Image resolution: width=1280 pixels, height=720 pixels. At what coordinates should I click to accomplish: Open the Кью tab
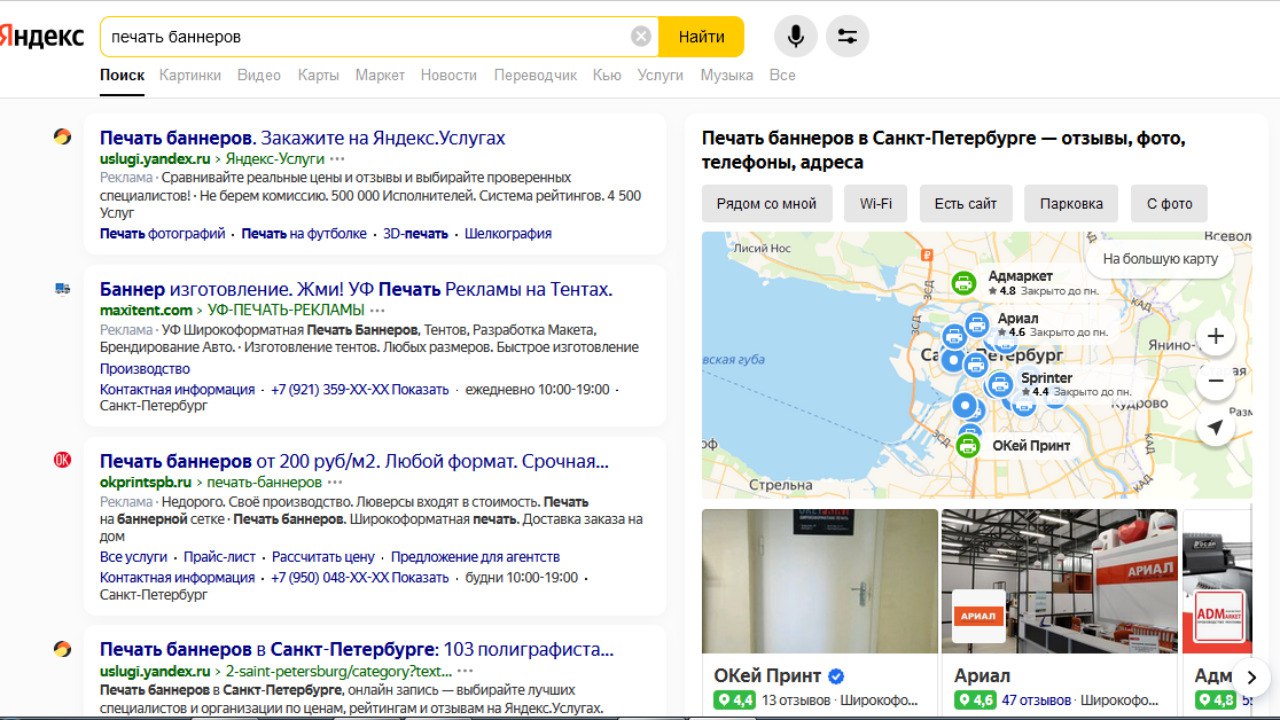pos(607,75)
